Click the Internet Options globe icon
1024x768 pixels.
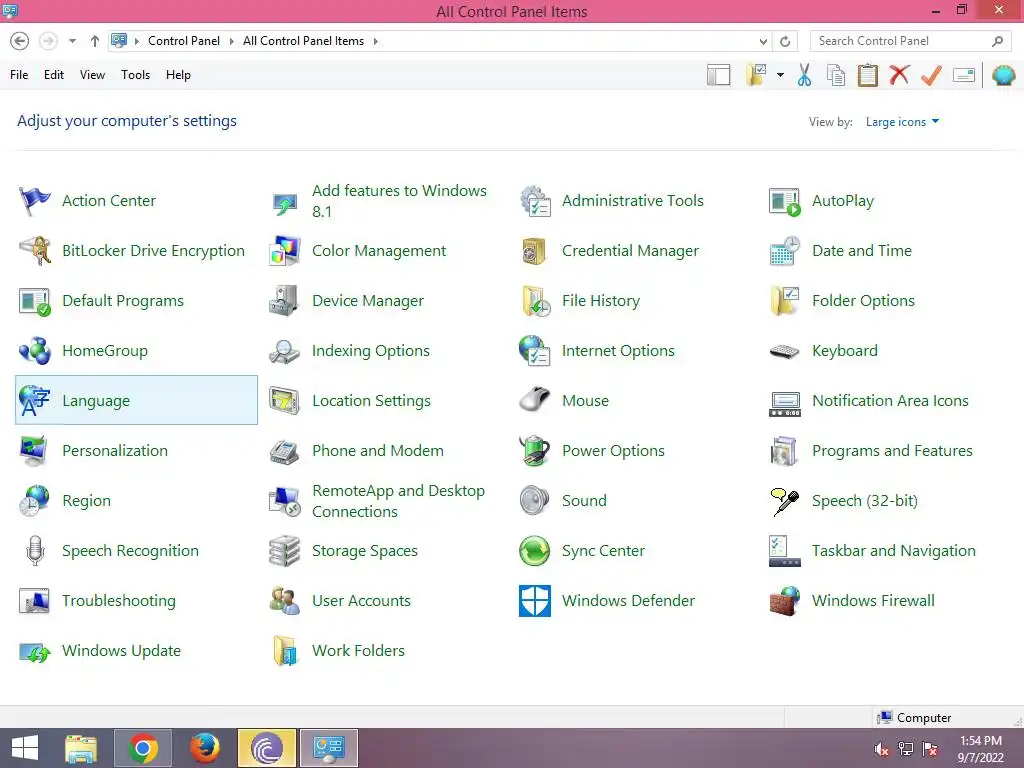tap(535, 351)
